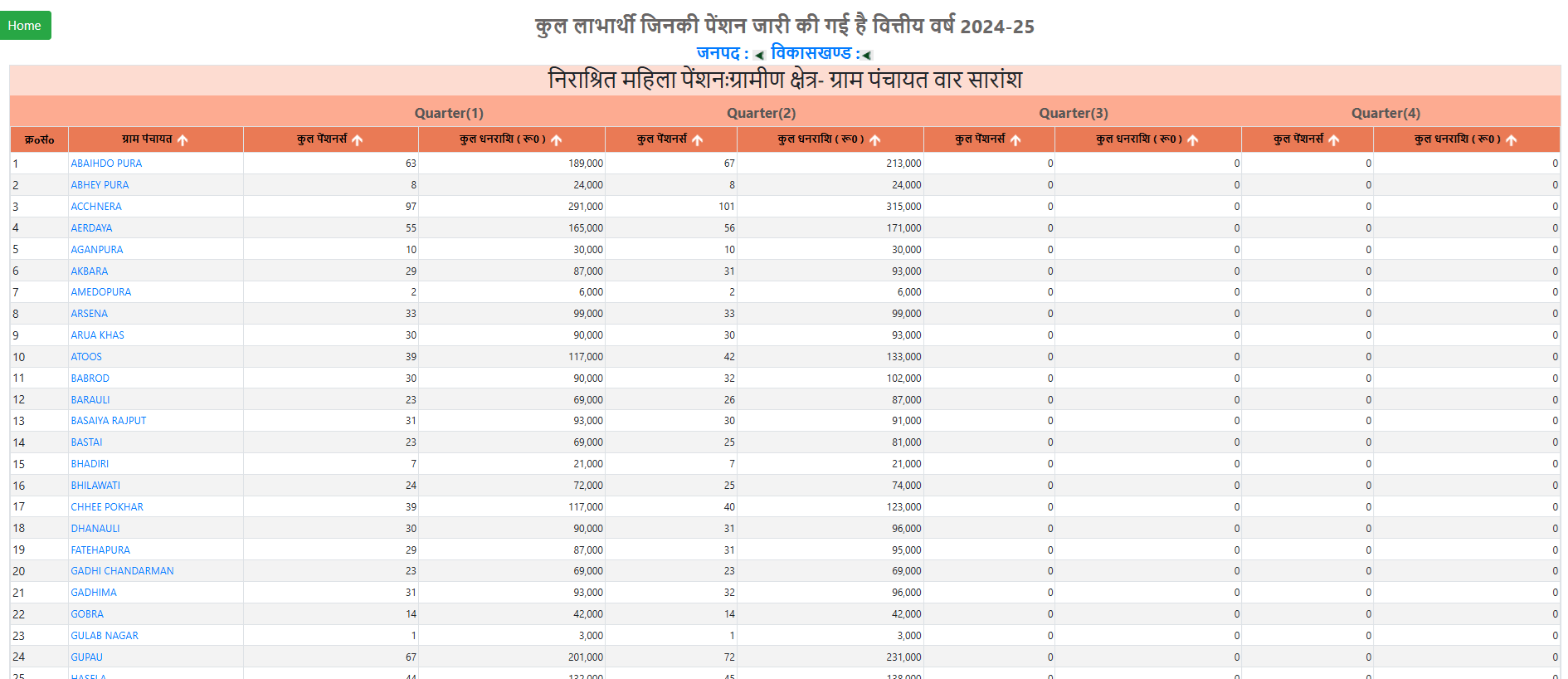Click the जनपद label

click(723, 53)
